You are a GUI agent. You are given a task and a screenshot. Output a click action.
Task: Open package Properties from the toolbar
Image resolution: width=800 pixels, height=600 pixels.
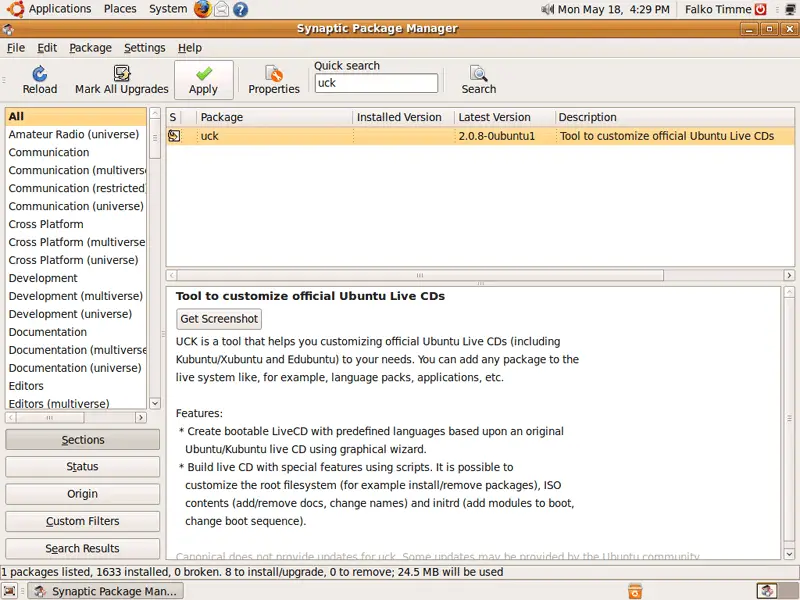point(274,73)
